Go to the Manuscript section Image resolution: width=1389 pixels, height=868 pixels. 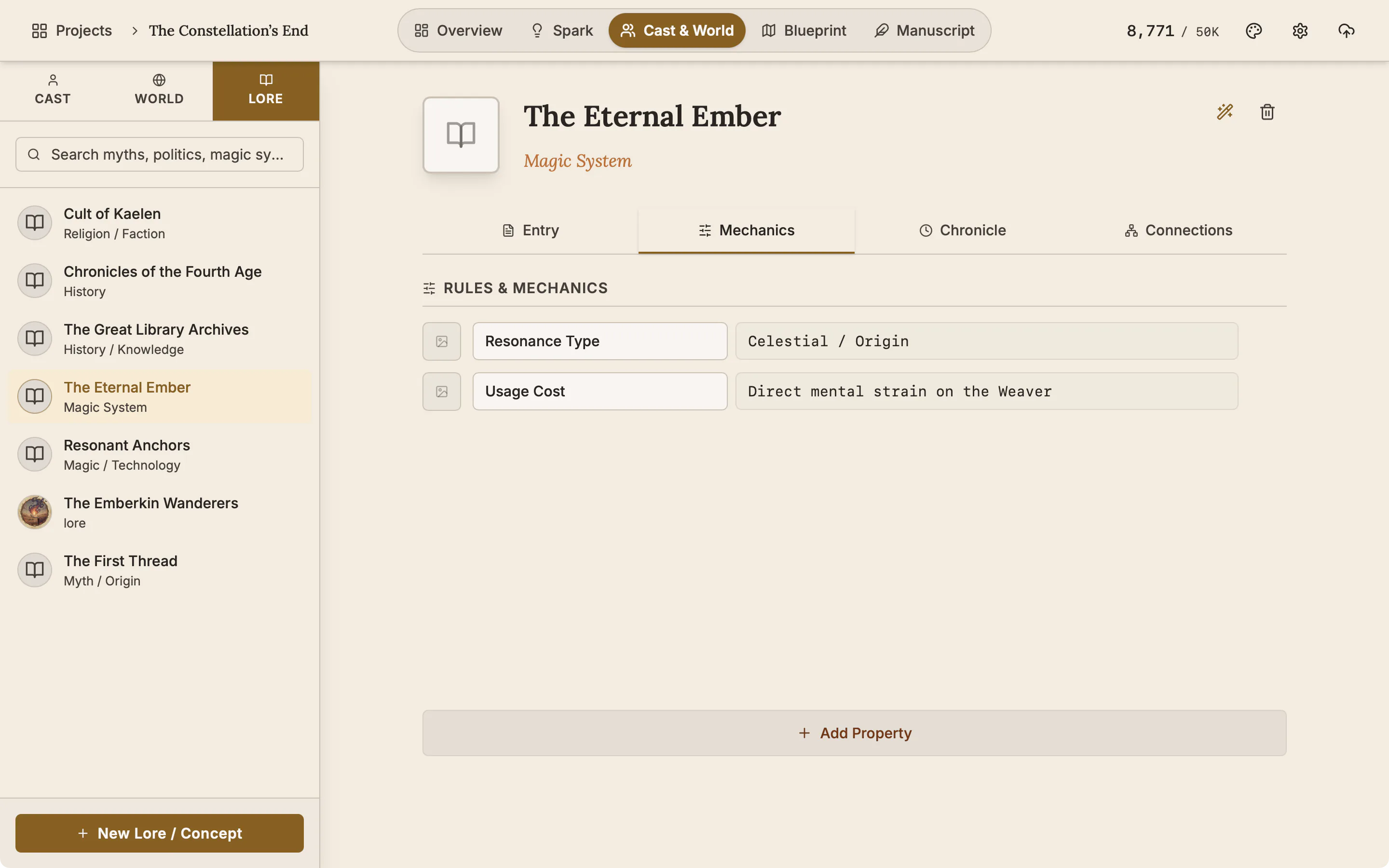pos(924,30)
